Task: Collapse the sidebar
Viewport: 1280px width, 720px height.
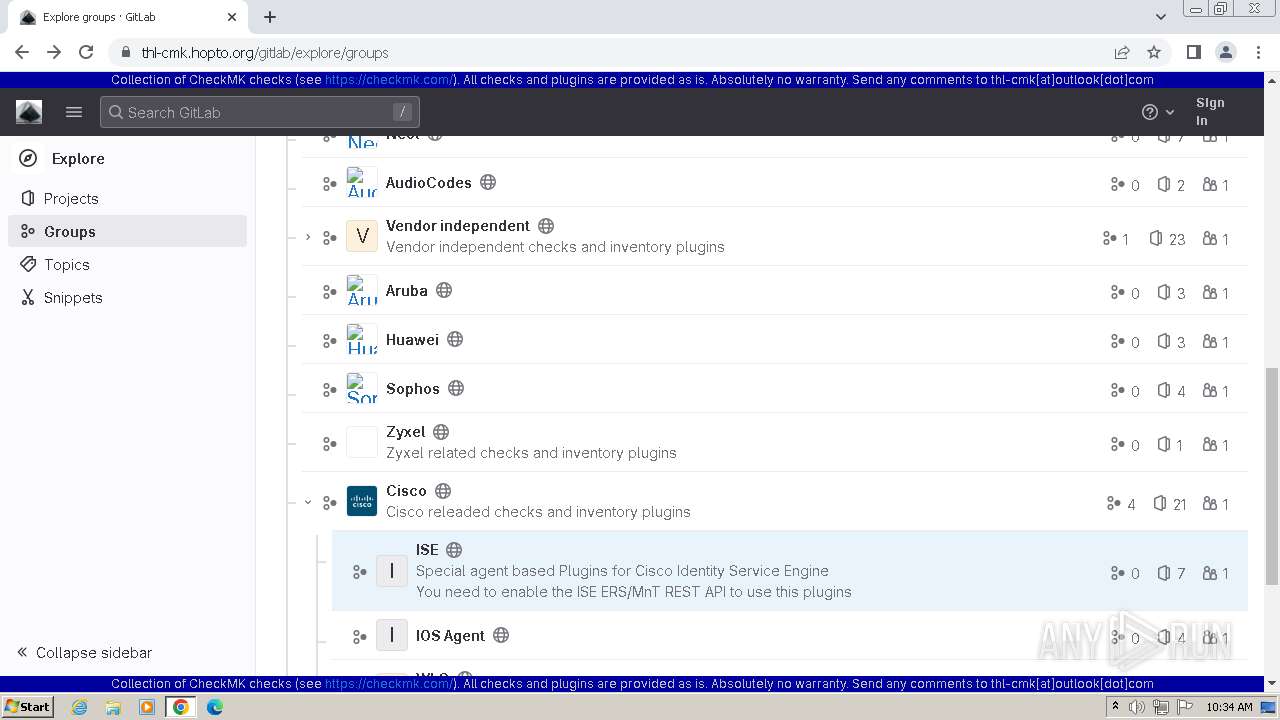Action: 85,652
